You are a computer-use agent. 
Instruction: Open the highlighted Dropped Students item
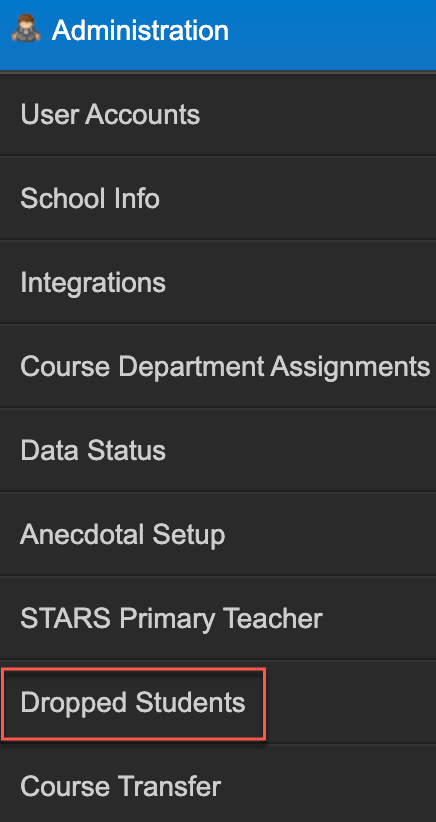click(133, 703)
